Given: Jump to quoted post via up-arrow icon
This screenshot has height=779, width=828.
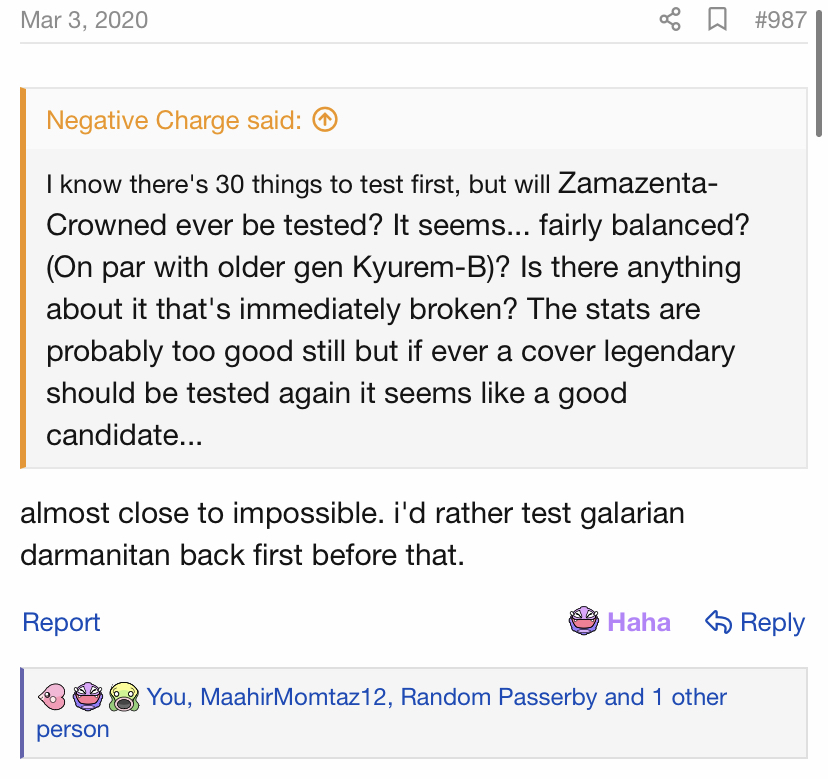Looking at the screenshot, I should (x=325, y=121).
